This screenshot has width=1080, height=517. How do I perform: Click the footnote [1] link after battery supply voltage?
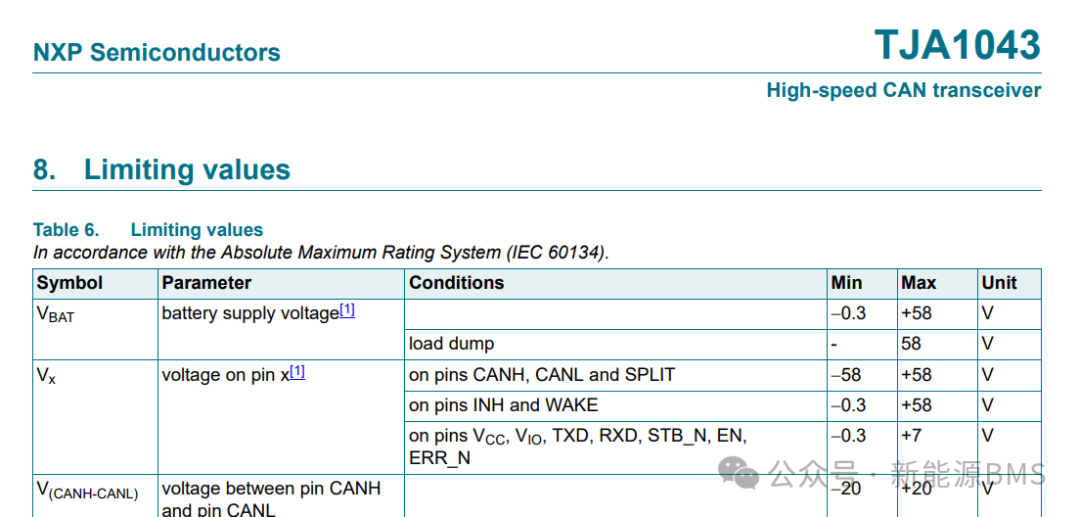347,311
